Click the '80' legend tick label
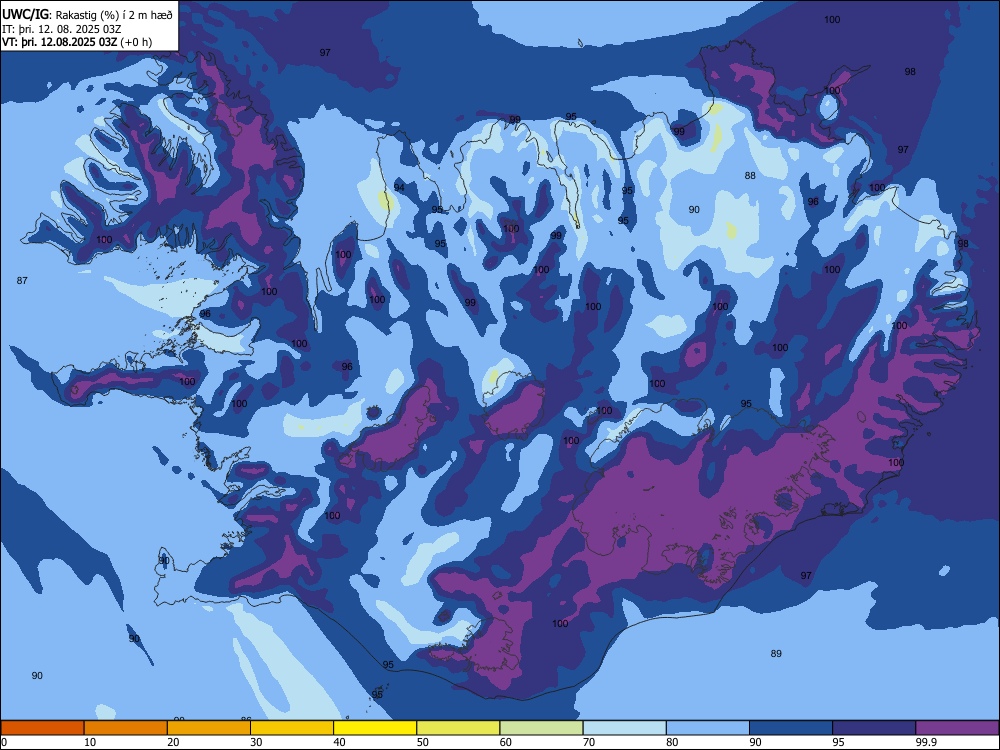Viewport: 1000px width, 750px height. point(672,742)
